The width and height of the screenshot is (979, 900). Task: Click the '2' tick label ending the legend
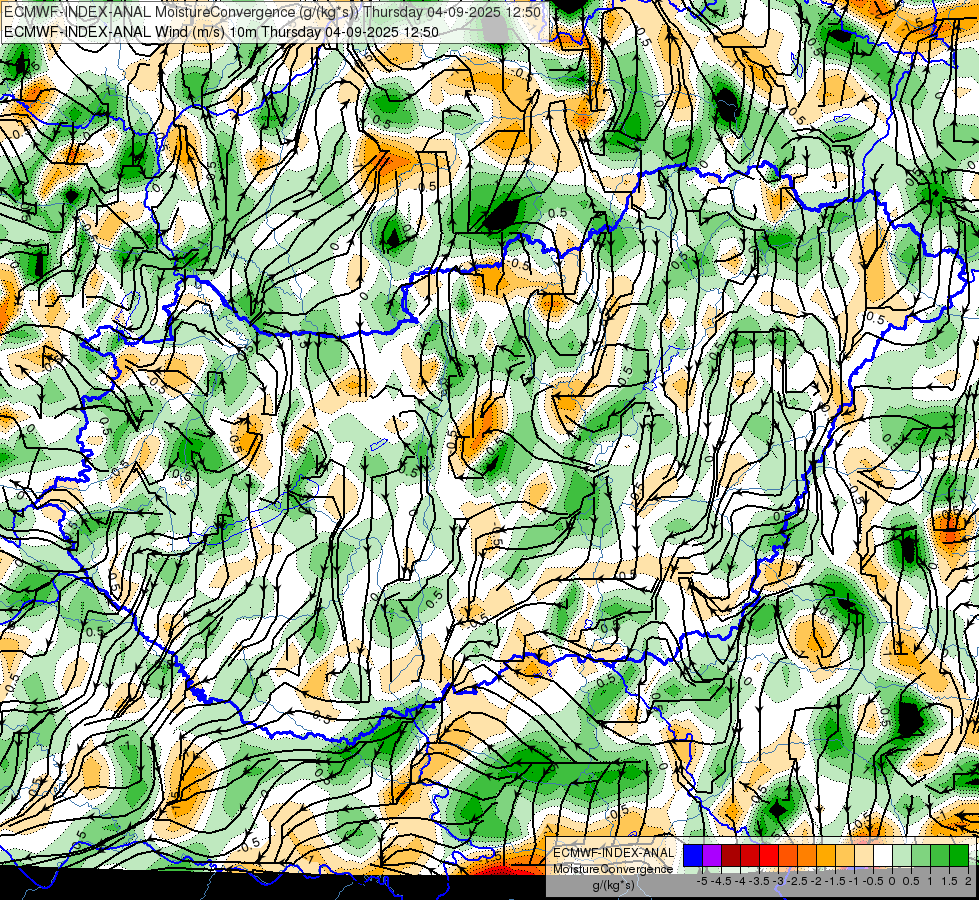pyautogui.click(x=968, y=881)
